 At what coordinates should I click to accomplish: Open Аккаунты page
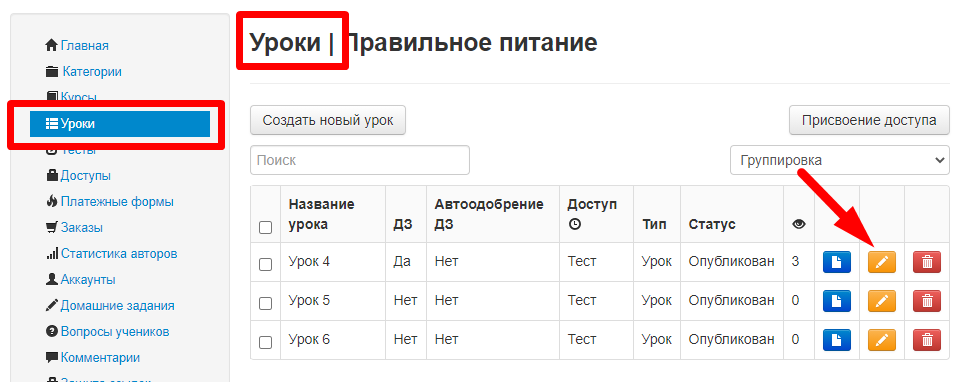[88, 279]
